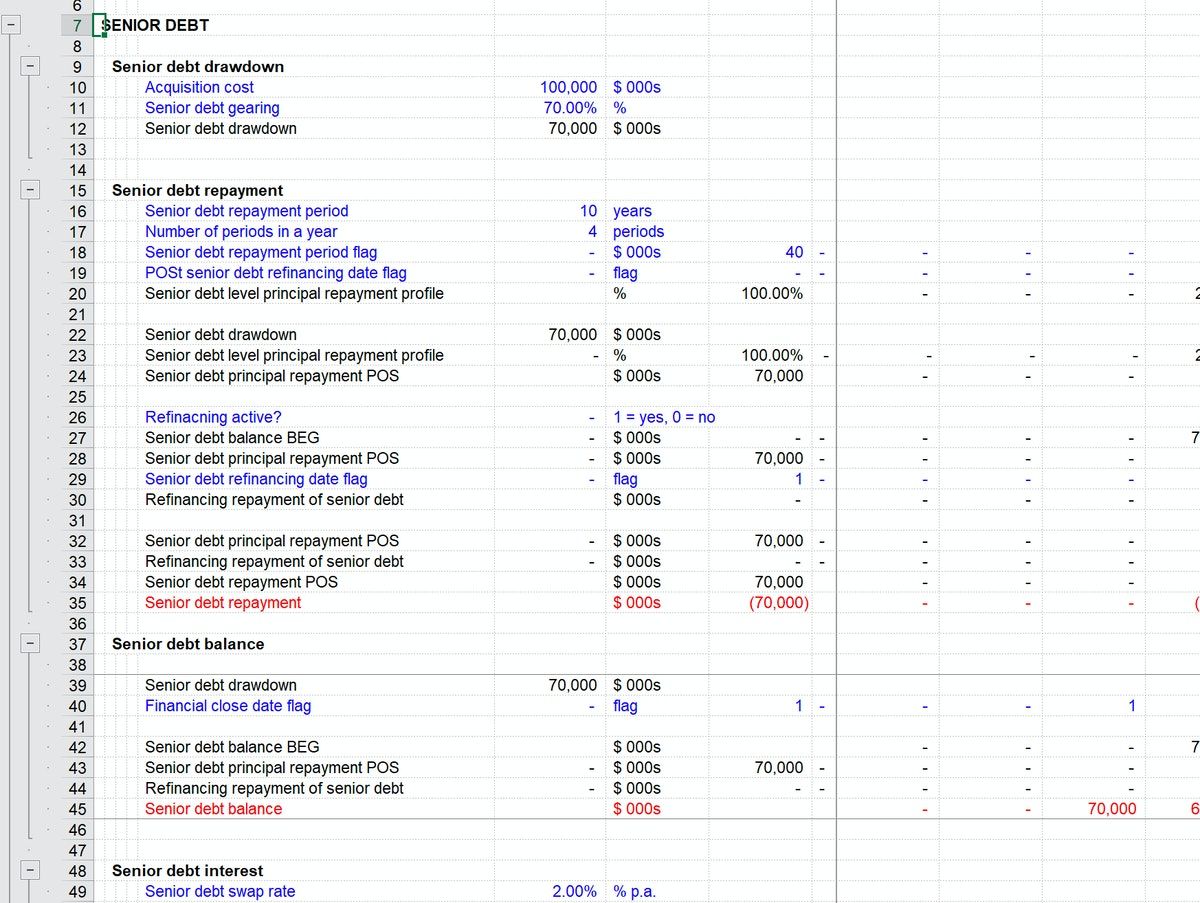
Task: Collapse the Senior debt drawdown group
Action: (30, 66)
